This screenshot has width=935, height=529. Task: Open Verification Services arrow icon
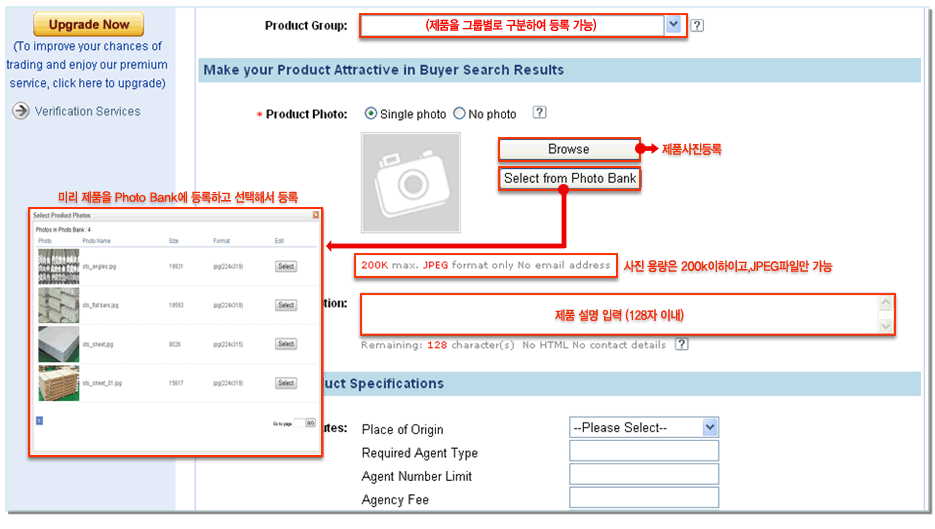[21, 111]
